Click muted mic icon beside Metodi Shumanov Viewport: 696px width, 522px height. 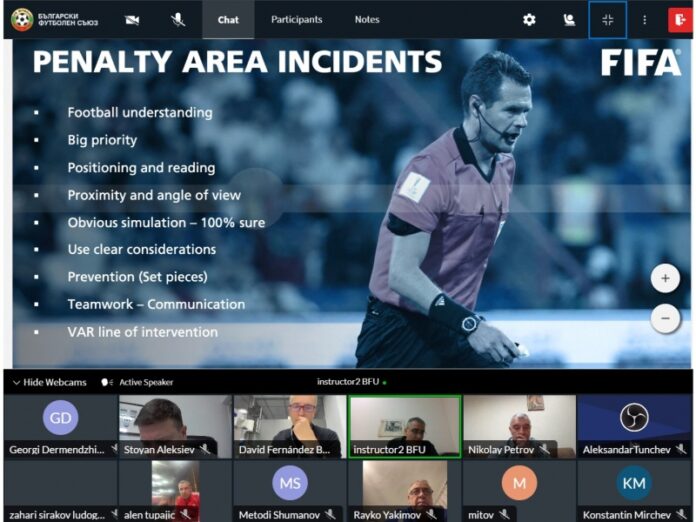330,514
